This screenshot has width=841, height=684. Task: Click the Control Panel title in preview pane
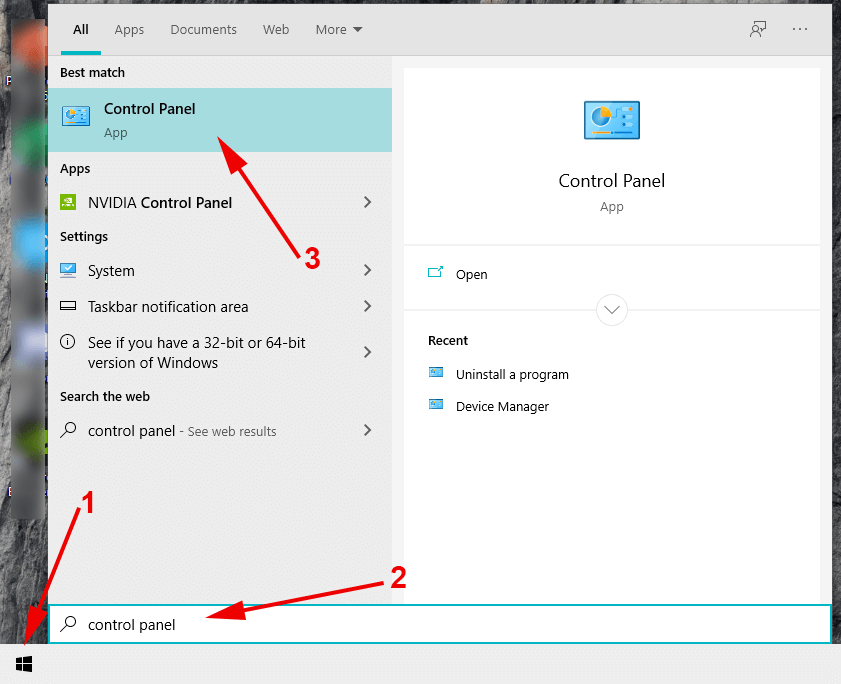611,181
